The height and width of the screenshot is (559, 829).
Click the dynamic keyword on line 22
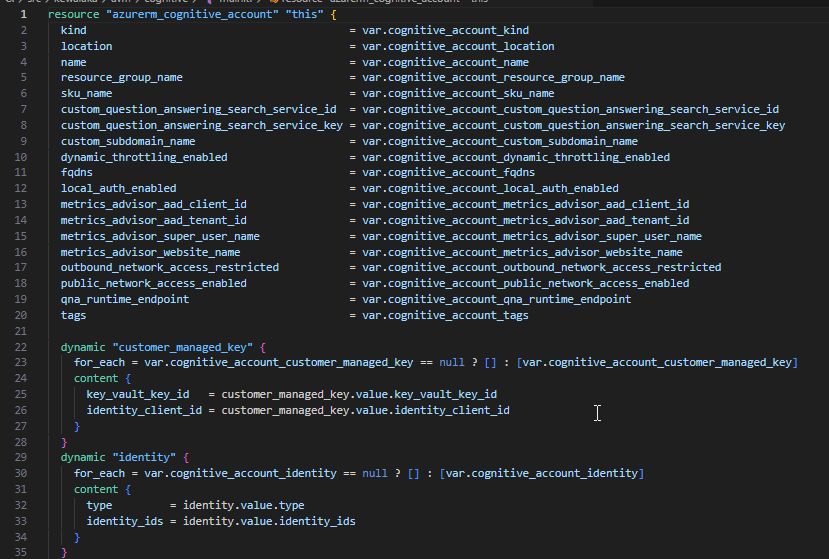pos(83,347)
